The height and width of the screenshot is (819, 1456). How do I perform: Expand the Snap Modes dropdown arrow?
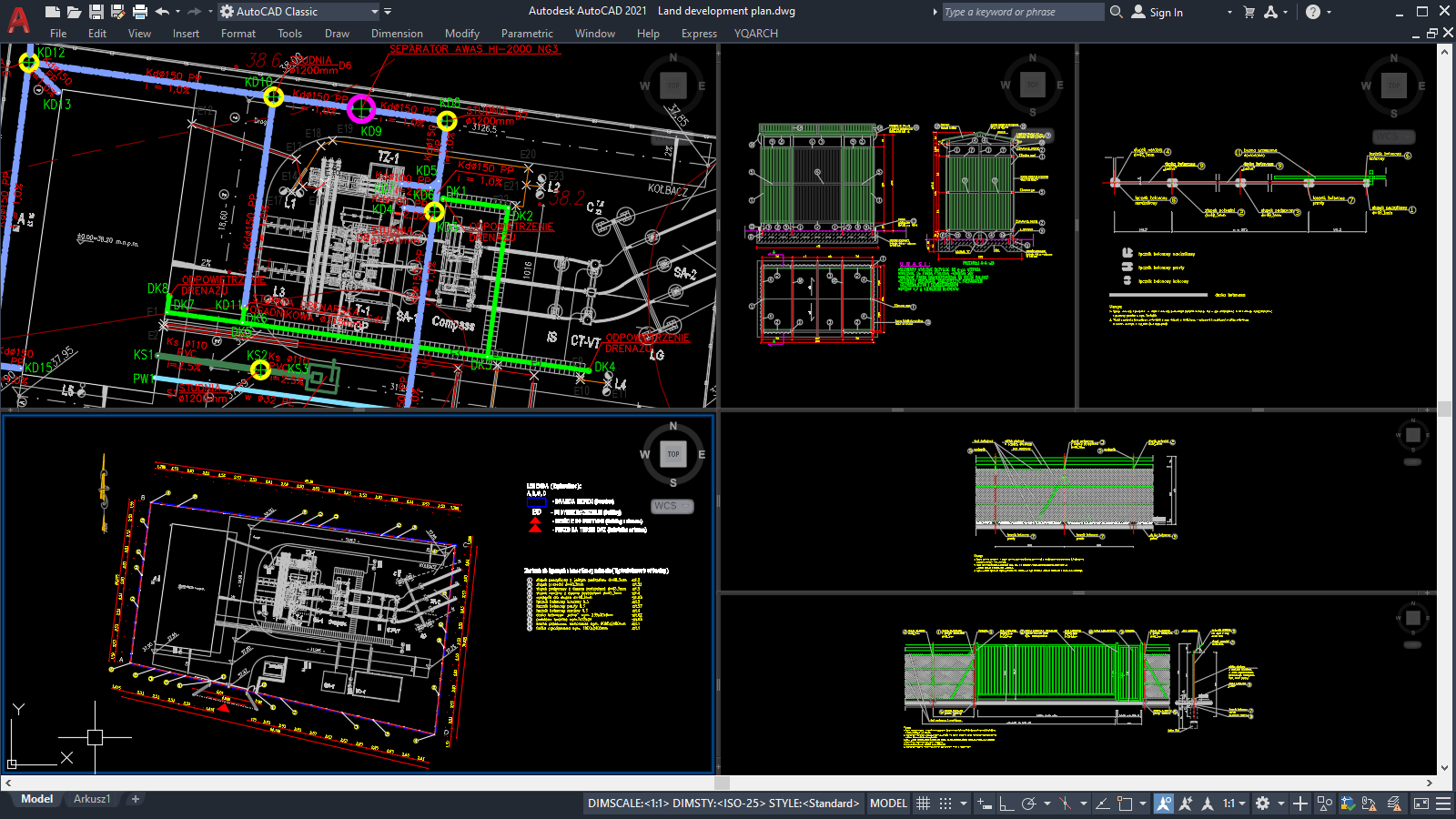tap(963, 804)
